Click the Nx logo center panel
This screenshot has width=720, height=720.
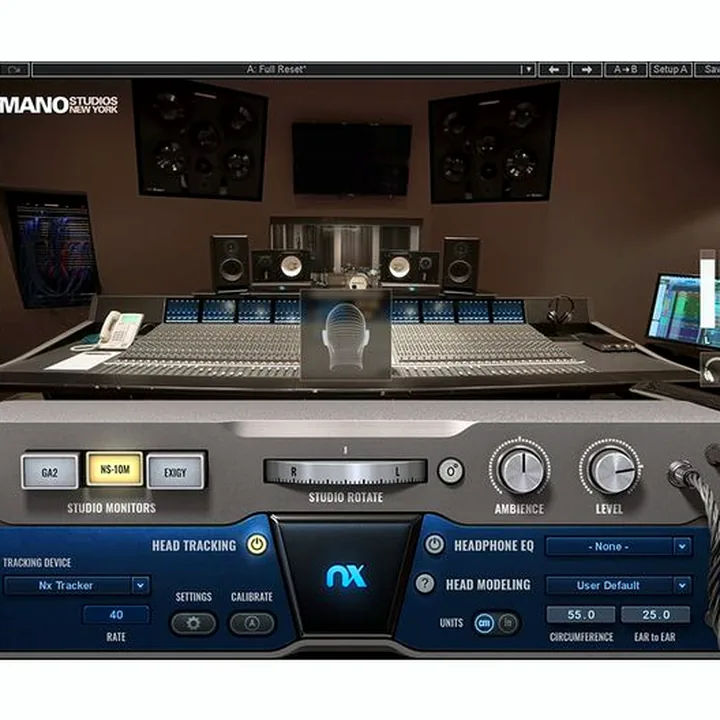click(x=346, y=577)
